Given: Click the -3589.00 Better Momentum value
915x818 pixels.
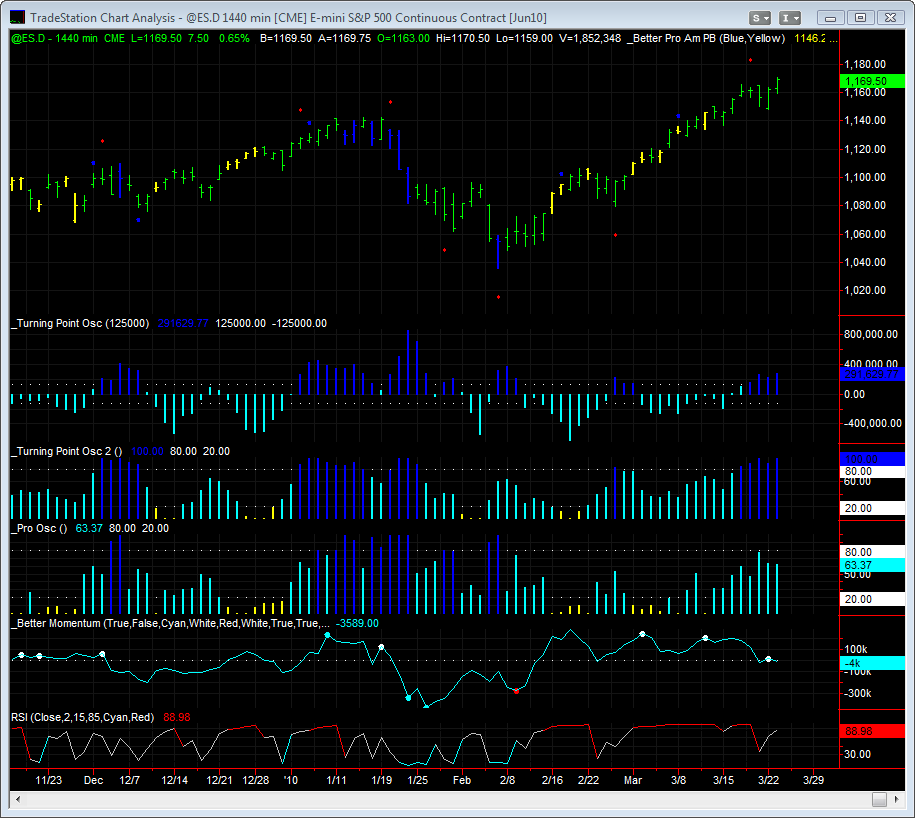Looking at the screenshot, I should (357, 624).
